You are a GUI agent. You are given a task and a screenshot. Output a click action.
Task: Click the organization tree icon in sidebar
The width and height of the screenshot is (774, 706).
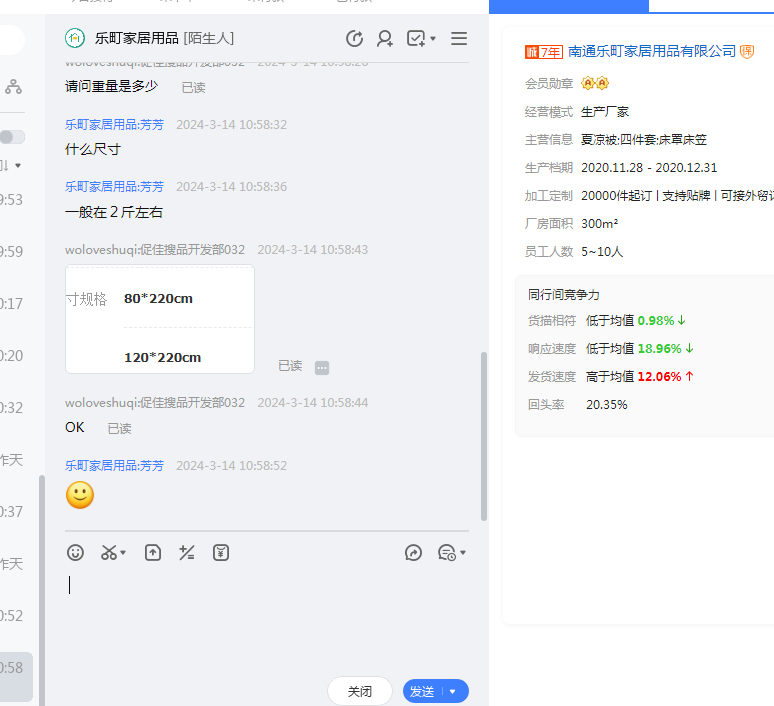click(x=13, y=87)
